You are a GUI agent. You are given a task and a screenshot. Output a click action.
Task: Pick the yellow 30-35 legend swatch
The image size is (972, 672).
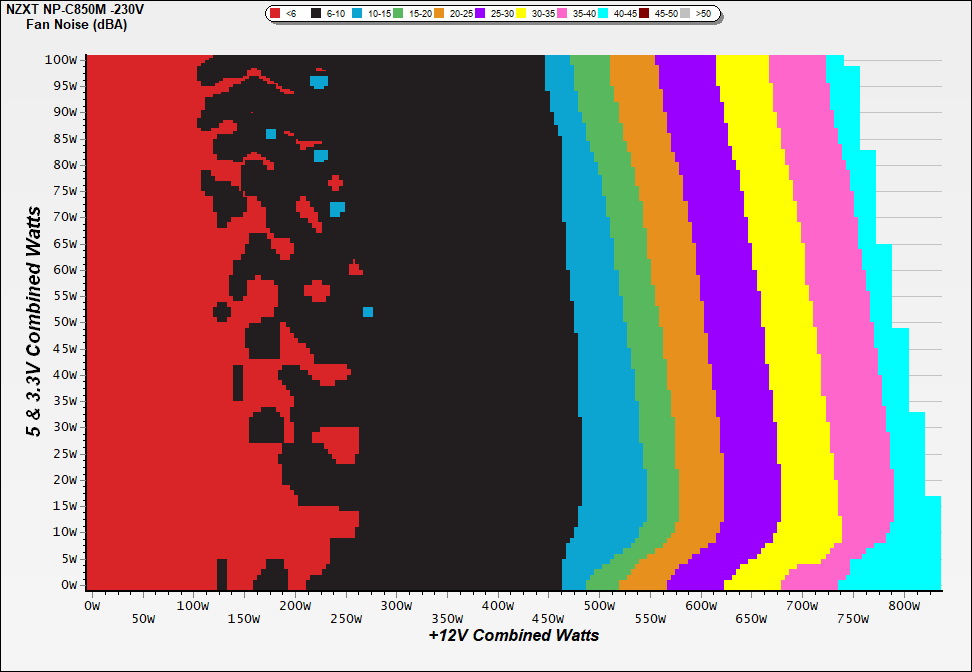[522, 14]
